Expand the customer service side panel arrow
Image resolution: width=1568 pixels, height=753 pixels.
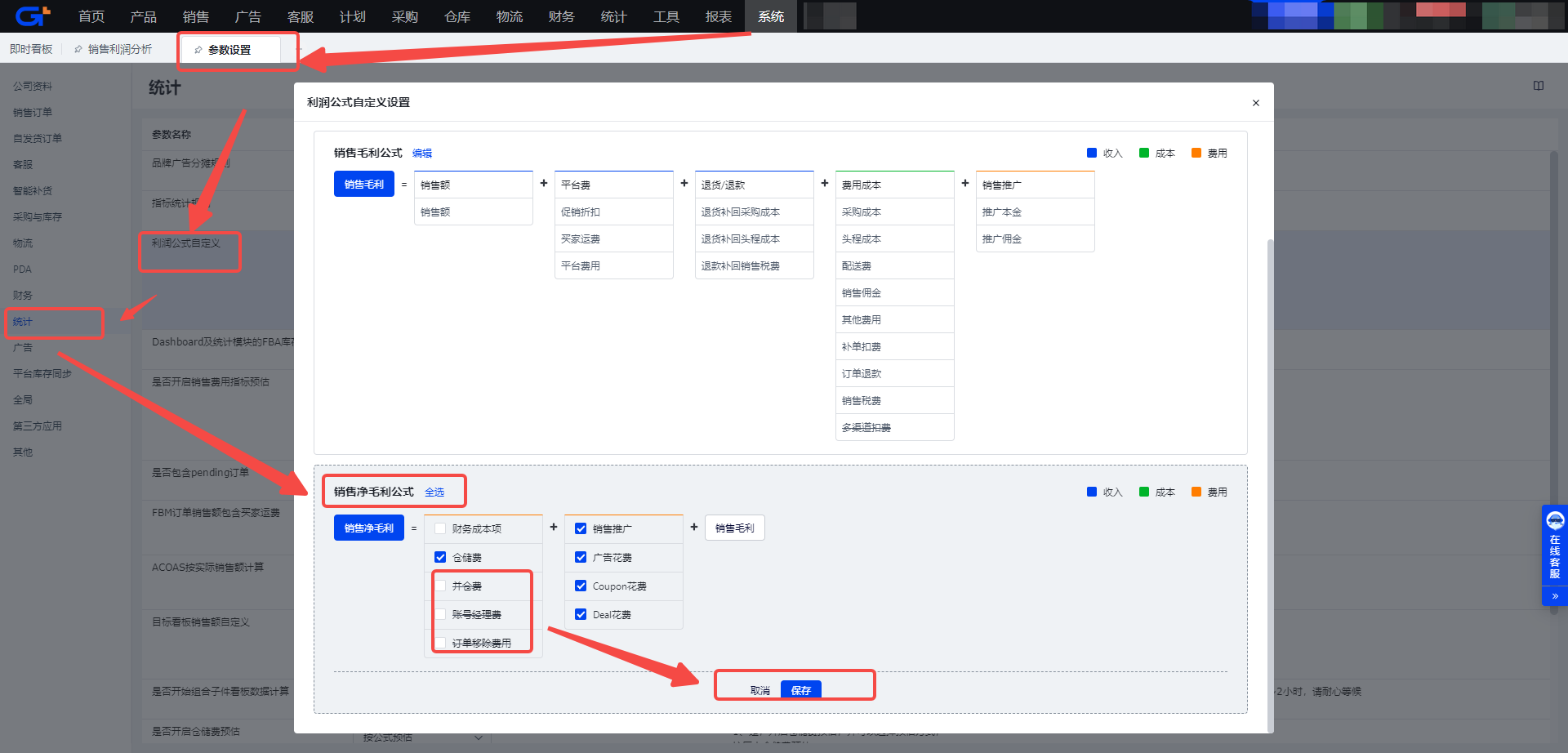click(1555, 596)
